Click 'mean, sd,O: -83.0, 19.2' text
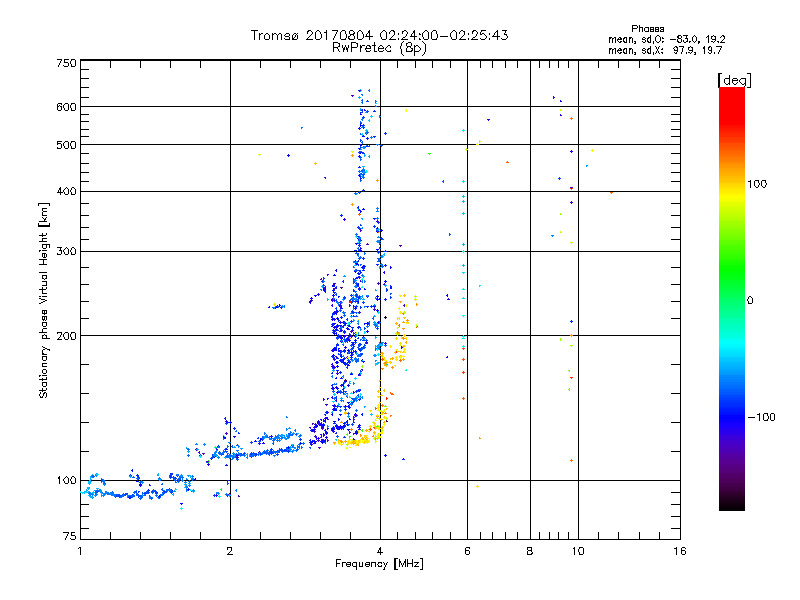 666,39
